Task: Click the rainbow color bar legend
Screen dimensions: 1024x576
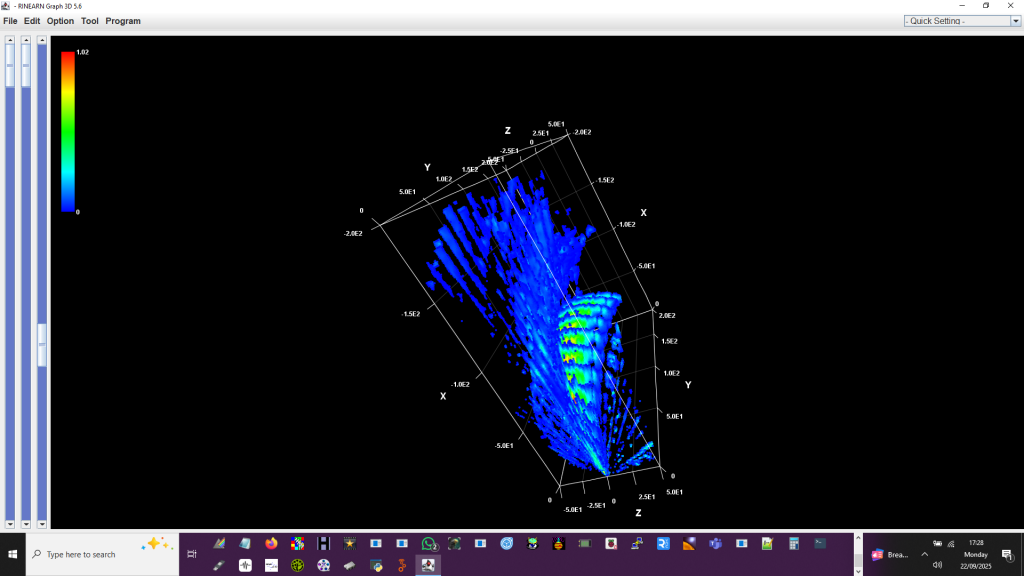Action: tap(68, 131)
